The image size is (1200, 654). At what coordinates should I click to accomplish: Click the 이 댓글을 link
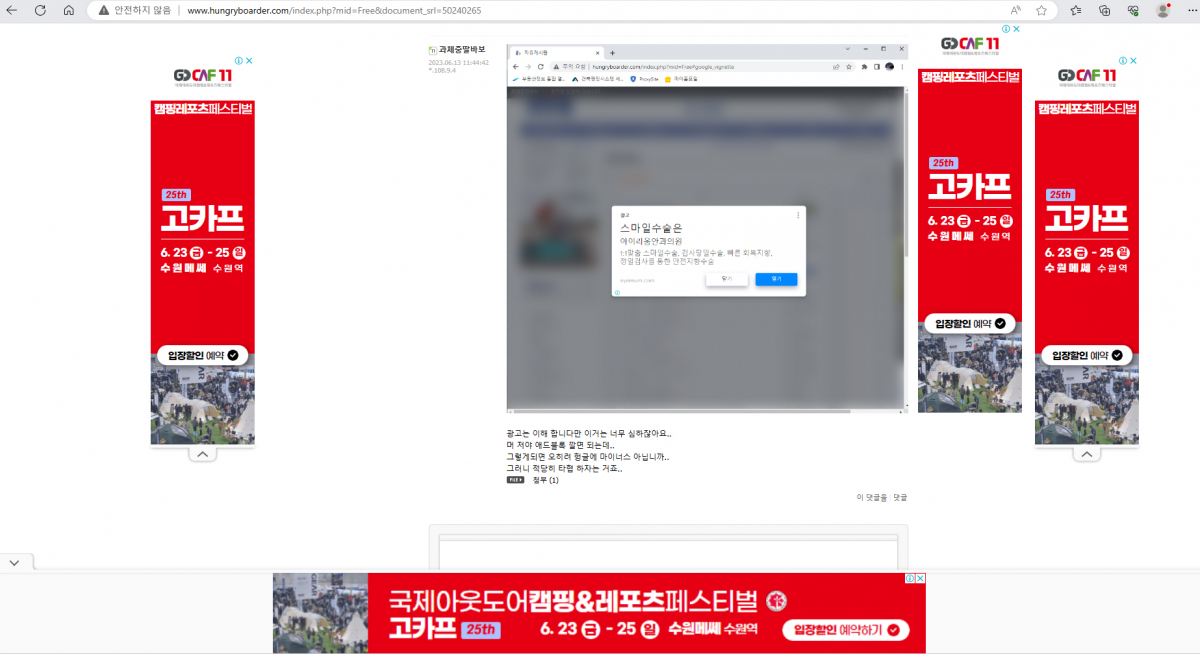coord(872,497)
